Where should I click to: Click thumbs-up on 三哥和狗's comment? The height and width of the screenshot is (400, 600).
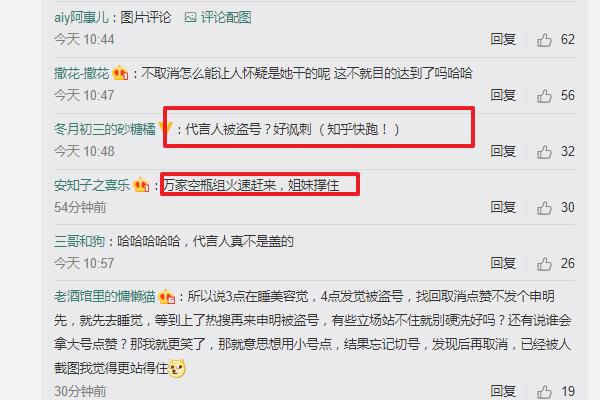[544, 264]
